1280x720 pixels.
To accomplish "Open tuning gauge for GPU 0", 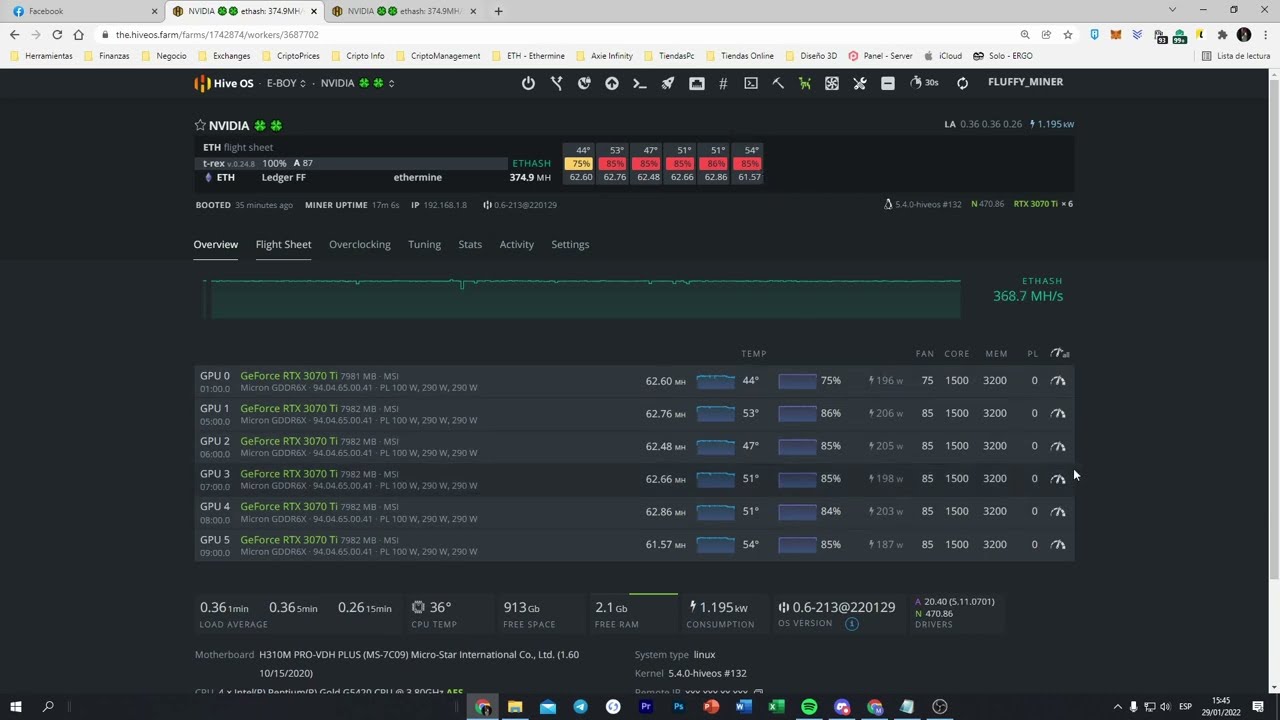I will pos(1058,380).
